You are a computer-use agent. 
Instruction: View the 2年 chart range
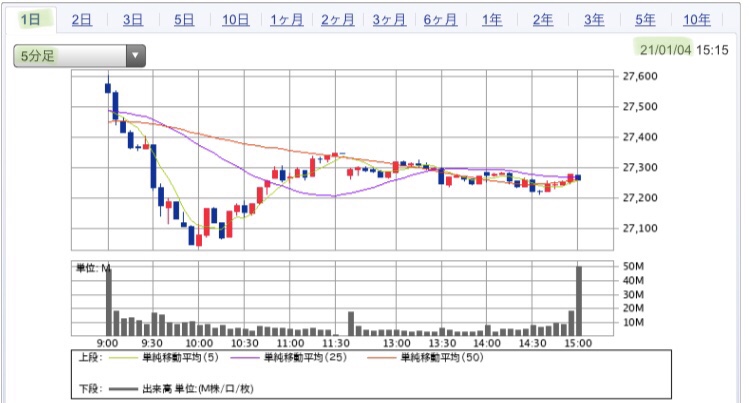(x=543, y=20)
